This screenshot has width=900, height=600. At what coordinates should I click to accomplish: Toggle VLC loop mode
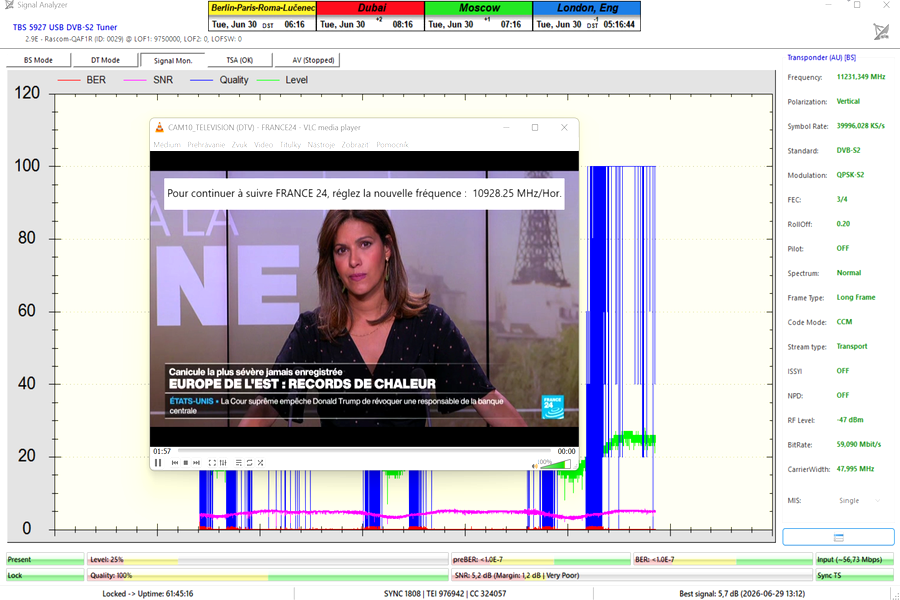250,463
